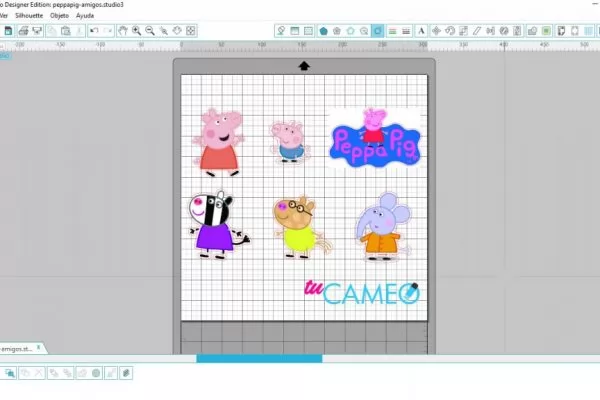Click the select-all lasso icon at bottom
Screen dimensions: 600x400
point(10,373)
